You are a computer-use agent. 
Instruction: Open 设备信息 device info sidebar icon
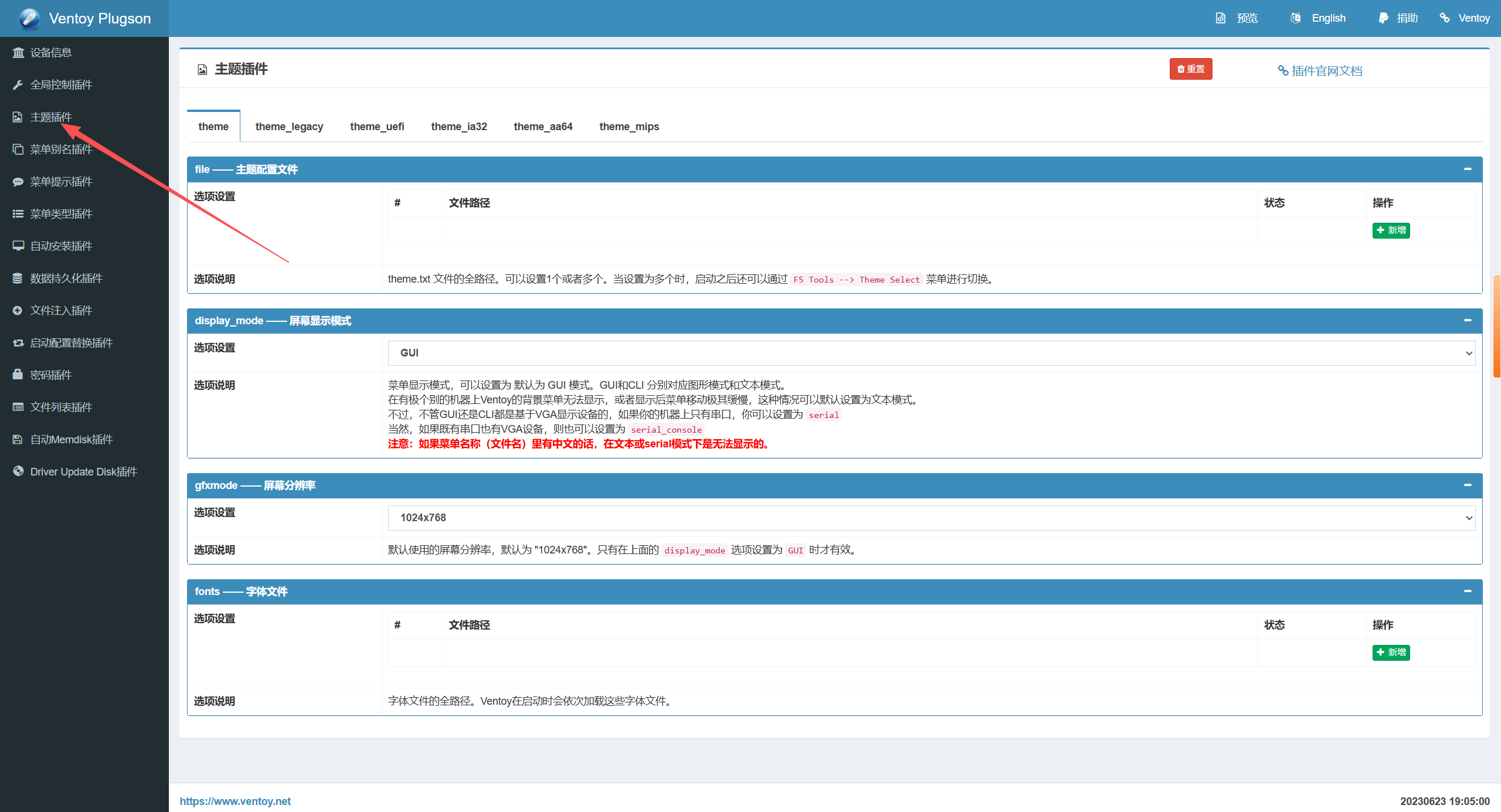pos(18,53)
